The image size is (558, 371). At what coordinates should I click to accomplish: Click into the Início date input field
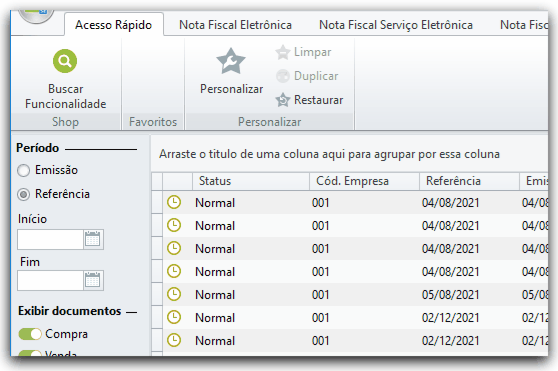point(50,239)
